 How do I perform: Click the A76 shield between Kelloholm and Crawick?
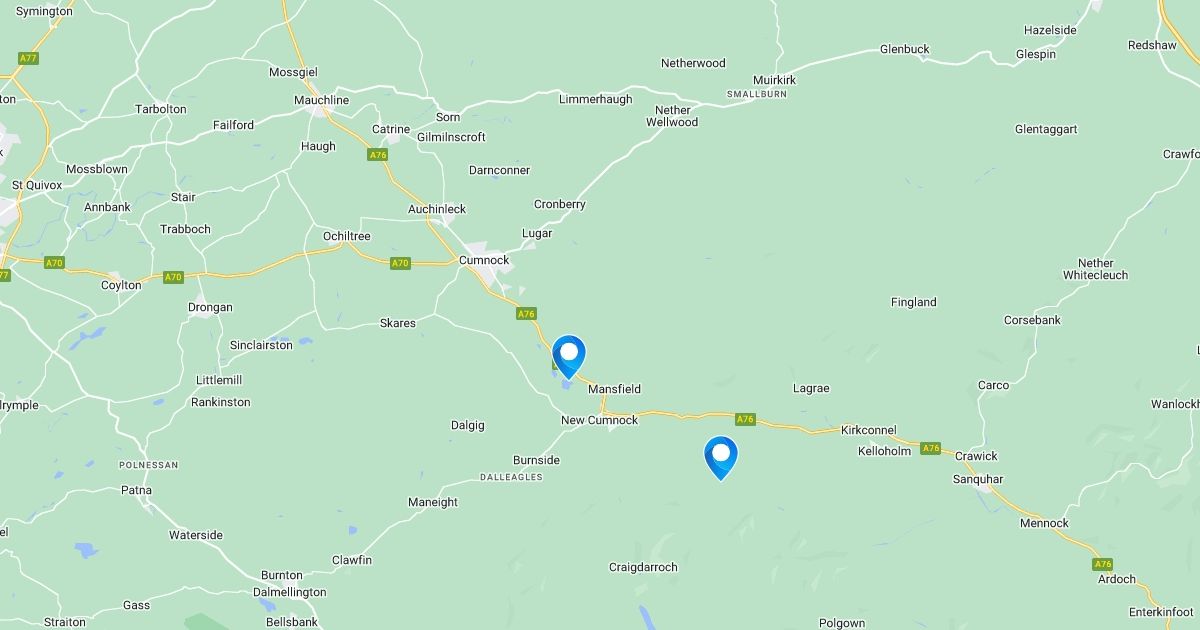point(931,448)
